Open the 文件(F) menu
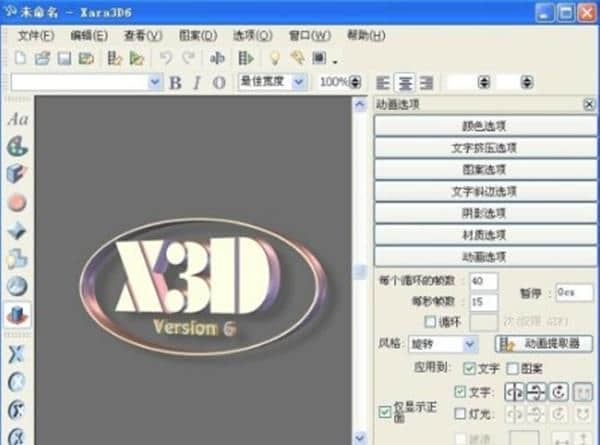The image size is (600, 445). pos(35,35)
